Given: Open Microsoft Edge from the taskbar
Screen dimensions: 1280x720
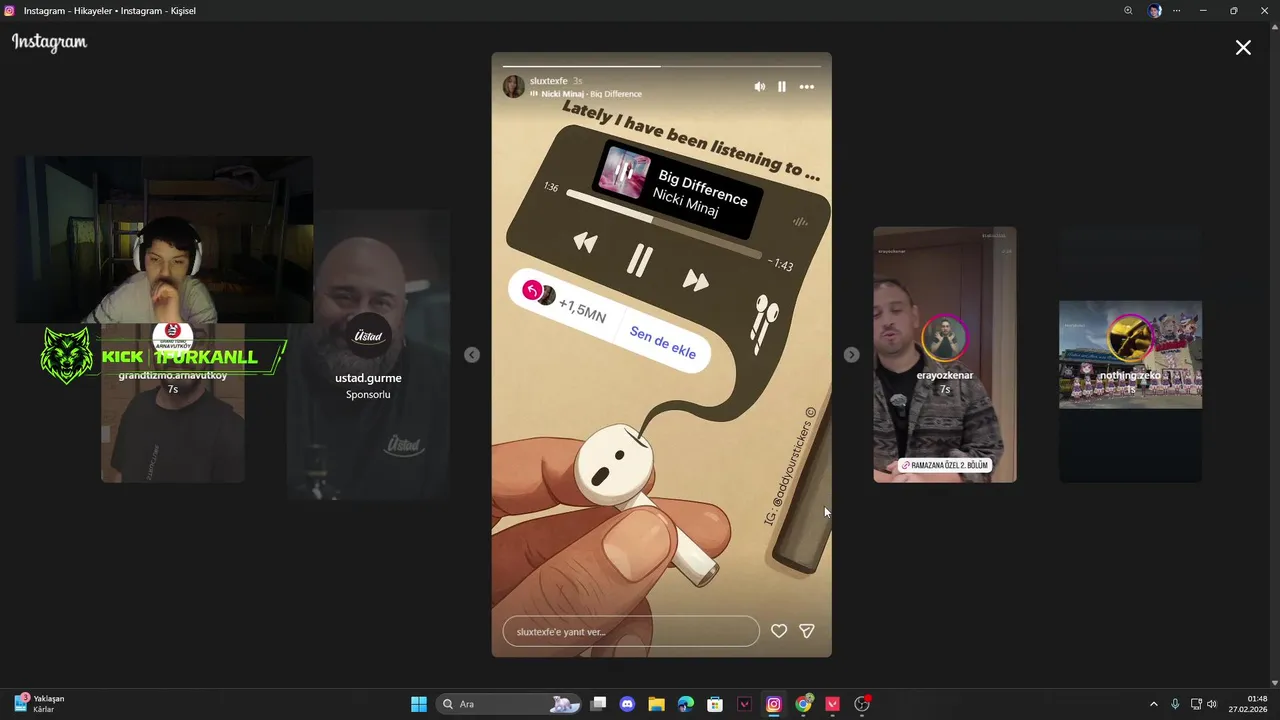Looking at the screenshot, I should pos(685,704).
